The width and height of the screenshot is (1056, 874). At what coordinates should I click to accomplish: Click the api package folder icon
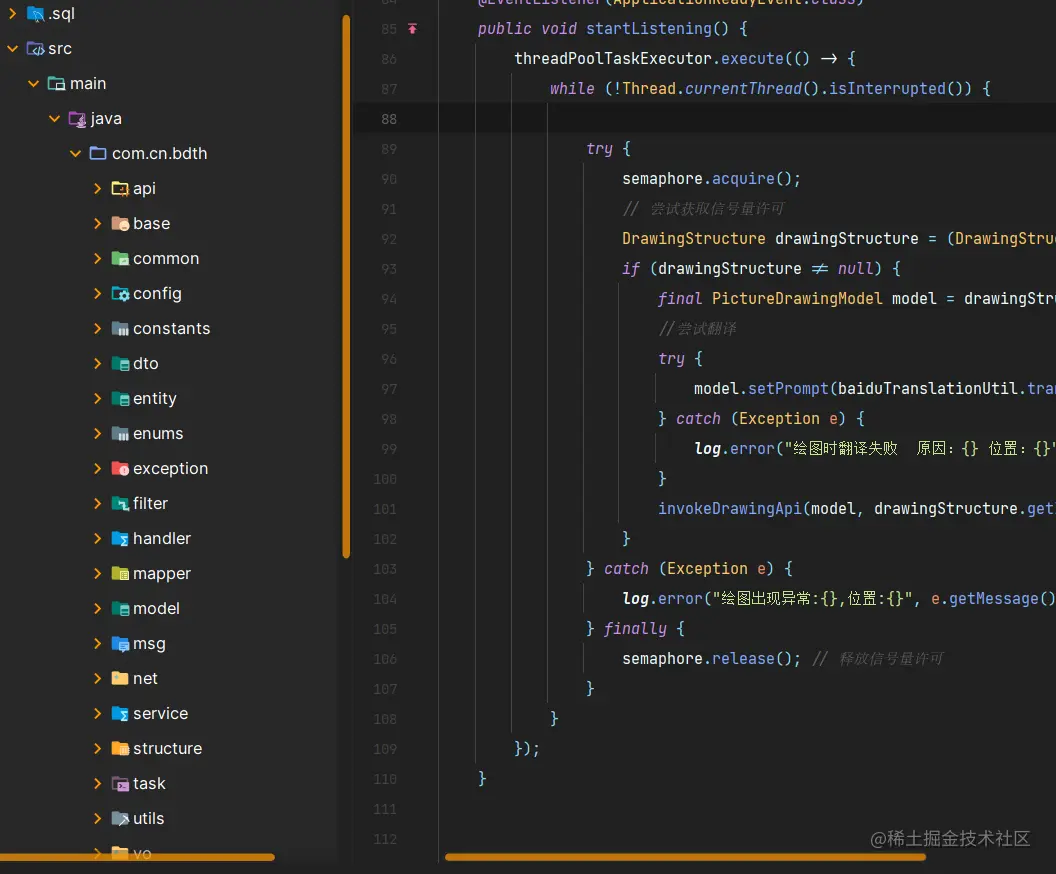[120, 189]
